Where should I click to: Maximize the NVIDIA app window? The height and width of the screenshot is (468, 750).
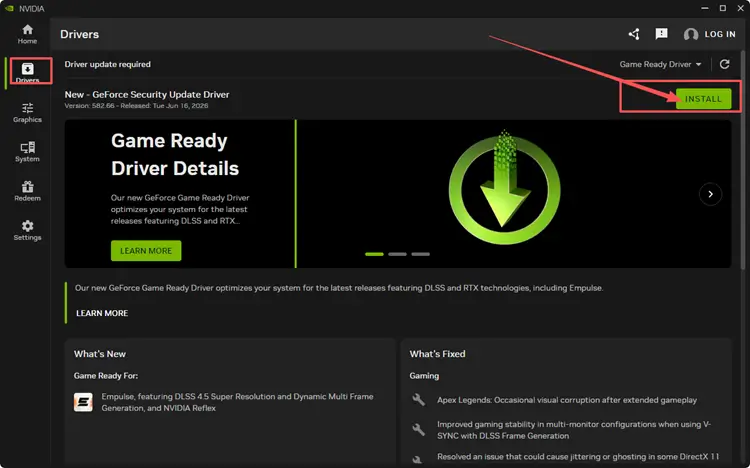coord(723,8)
